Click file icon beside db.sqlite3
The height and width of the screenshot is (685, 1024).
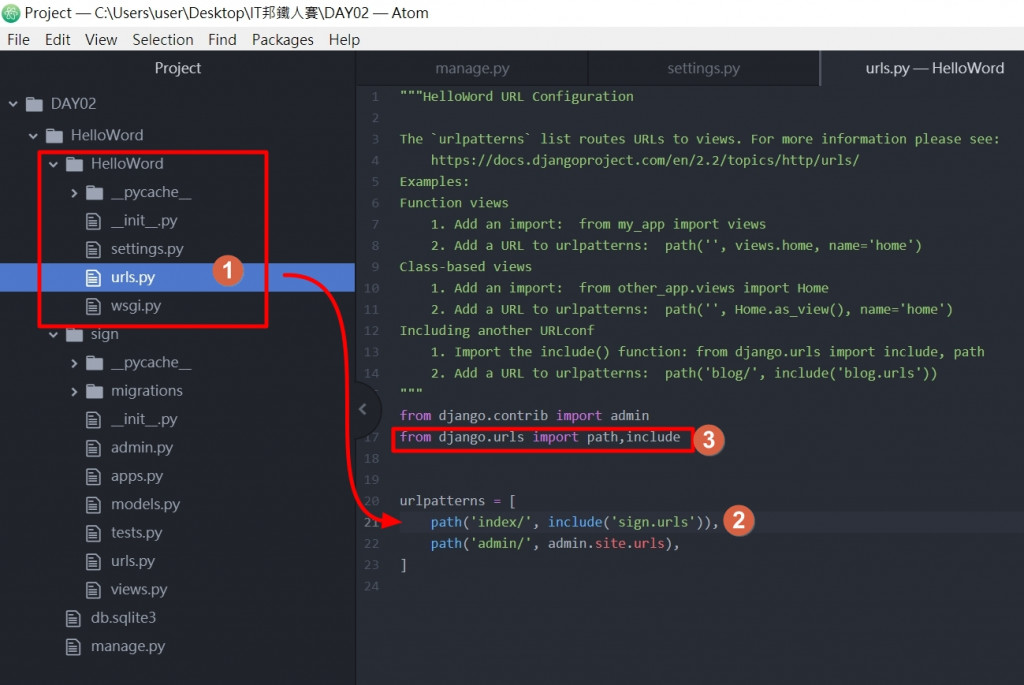pyautogui.click(x=73, y=618)
